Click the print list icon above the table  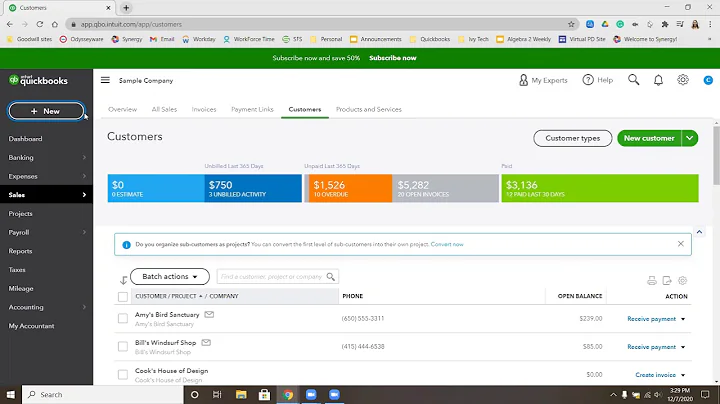coord(652,281)
